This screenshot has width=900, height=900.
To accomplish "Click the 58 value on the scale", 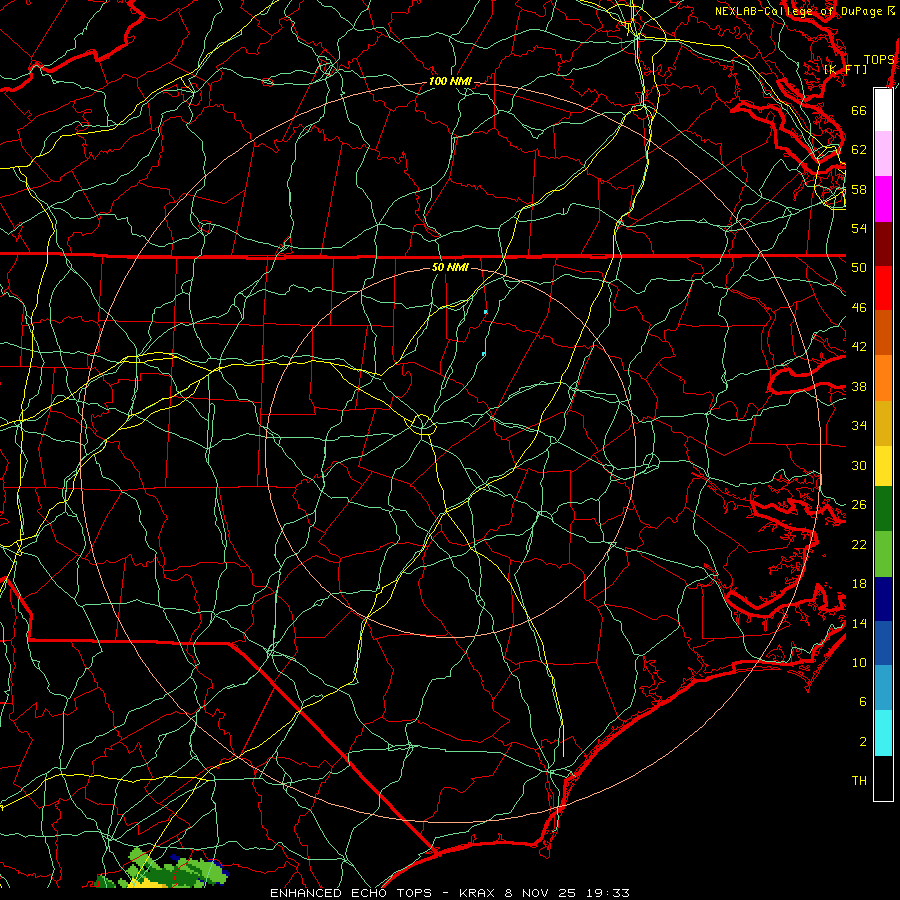I will tap(859, 189).
